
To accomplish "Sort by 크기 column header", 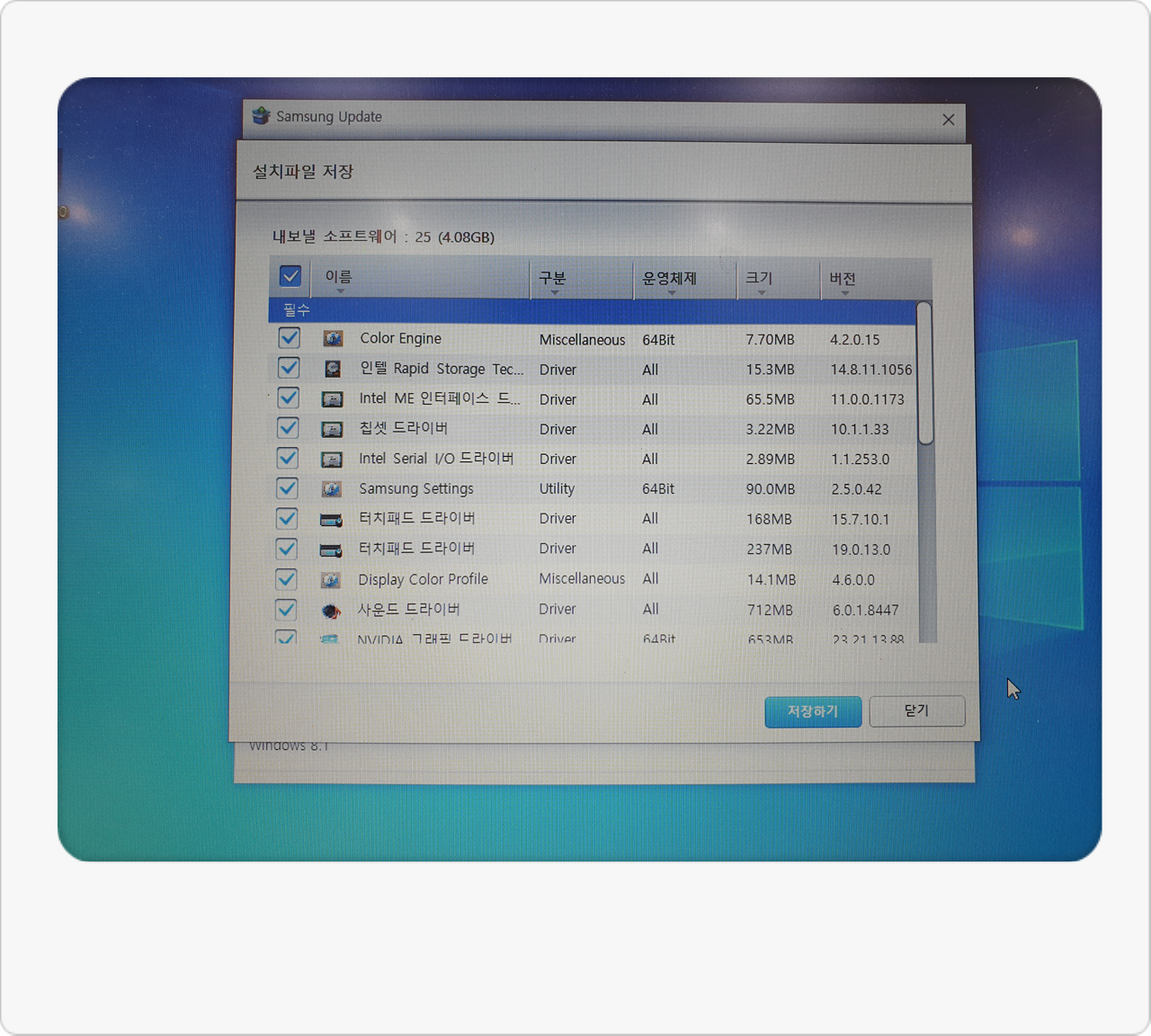I will tap(779, 279).
